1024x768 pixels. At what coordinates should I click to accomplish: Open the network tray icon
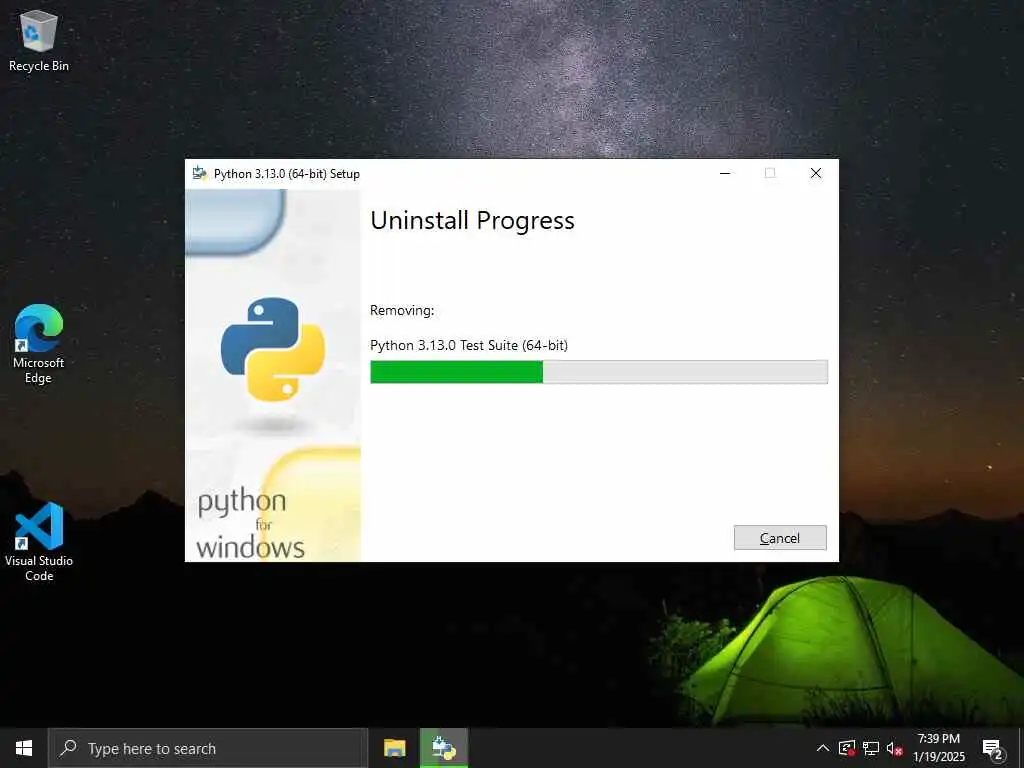click(871, 748)
